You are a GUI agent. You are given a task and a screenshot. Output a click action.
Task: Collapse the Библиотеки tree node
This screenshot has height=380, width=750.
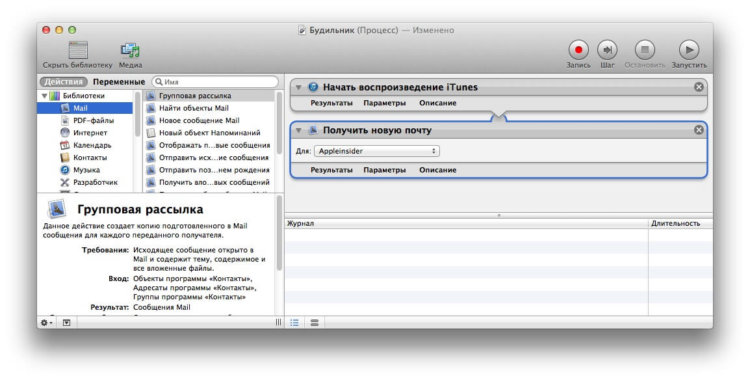click(x=44, y=96)
